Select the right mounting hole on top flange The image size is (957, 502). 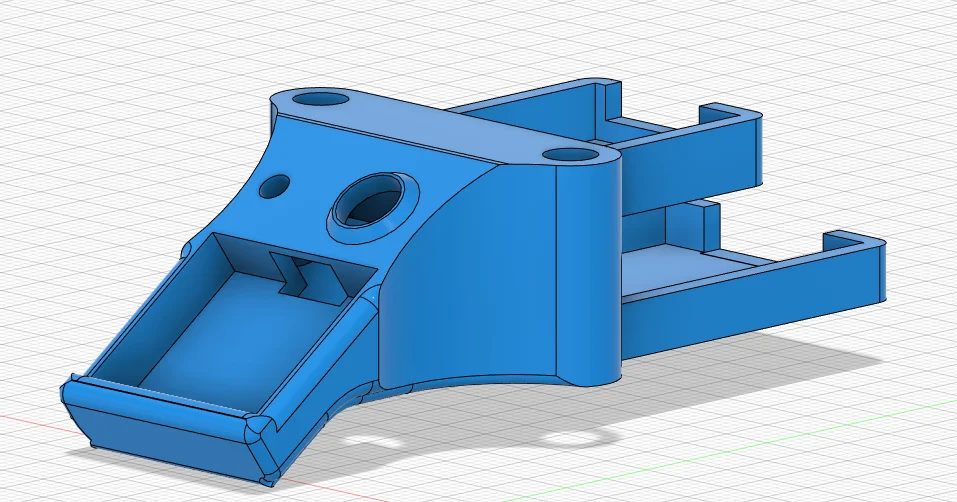click(569, 154)
